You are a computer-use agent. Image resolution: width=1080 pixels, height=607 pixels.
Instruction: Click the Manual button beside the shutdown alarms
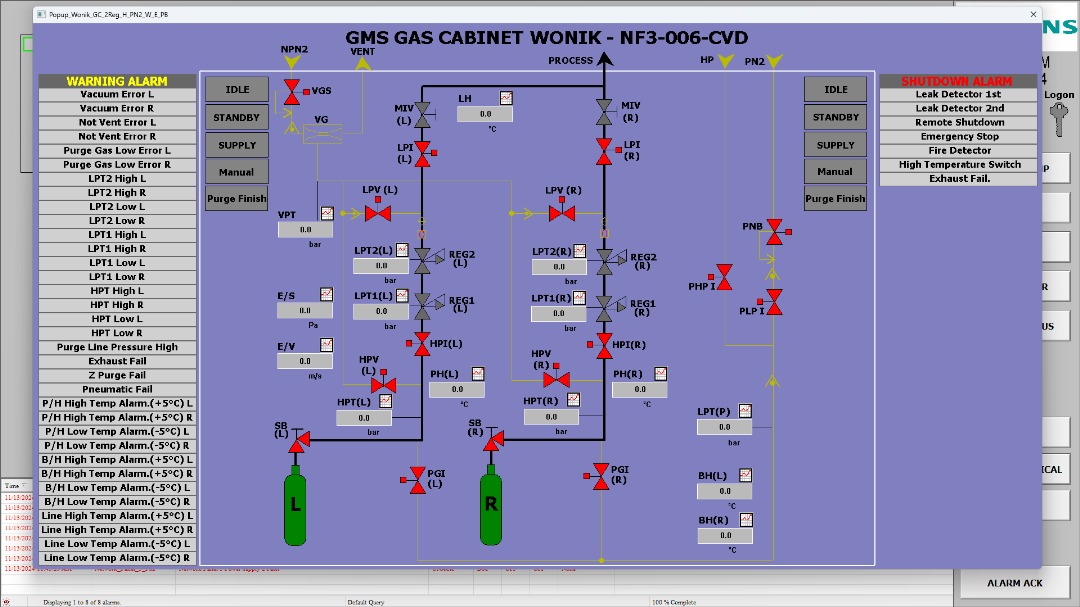pos(835,172)
